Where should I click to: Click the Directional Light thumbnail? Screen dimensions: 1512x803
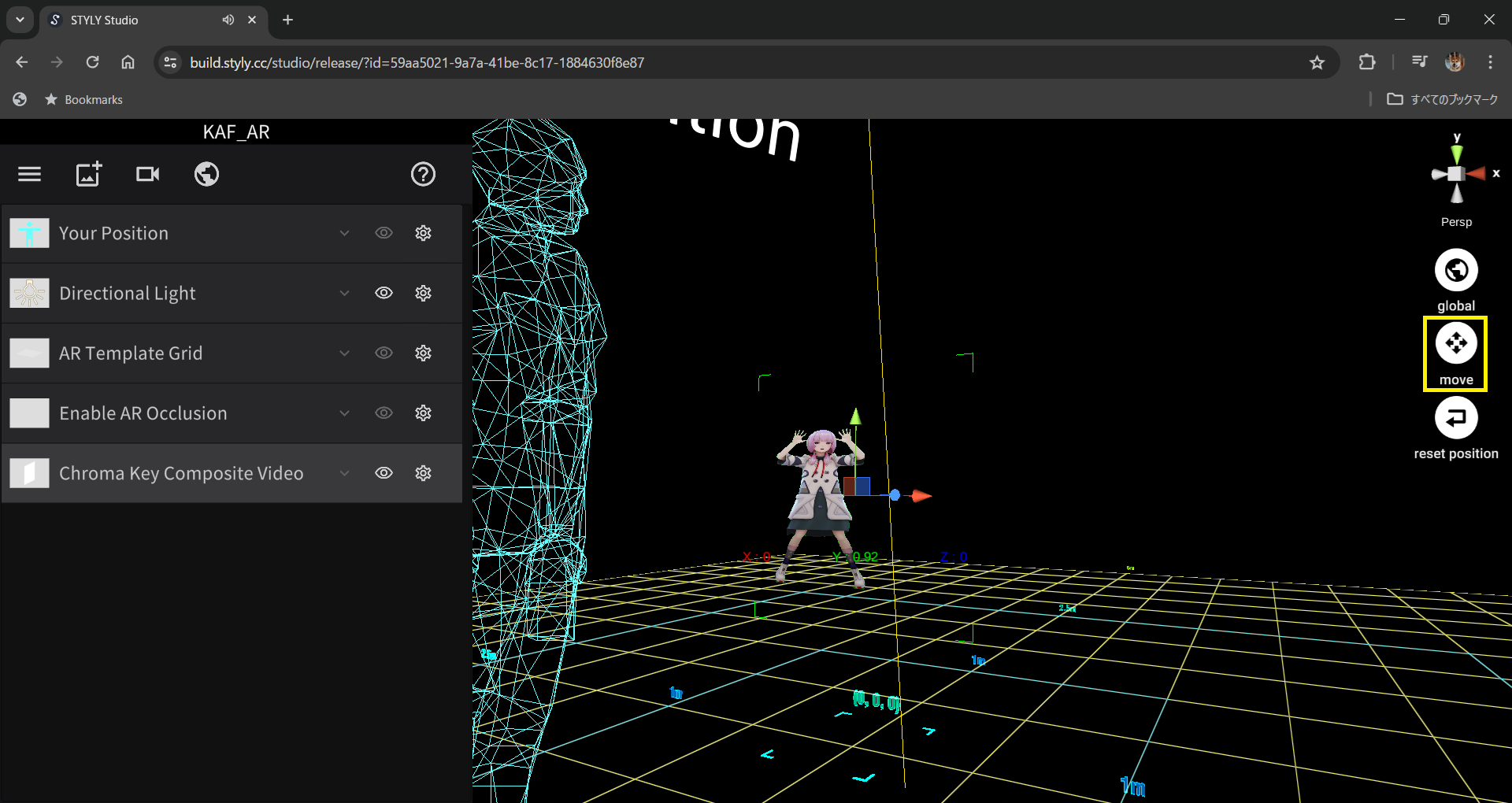point(30,293)
